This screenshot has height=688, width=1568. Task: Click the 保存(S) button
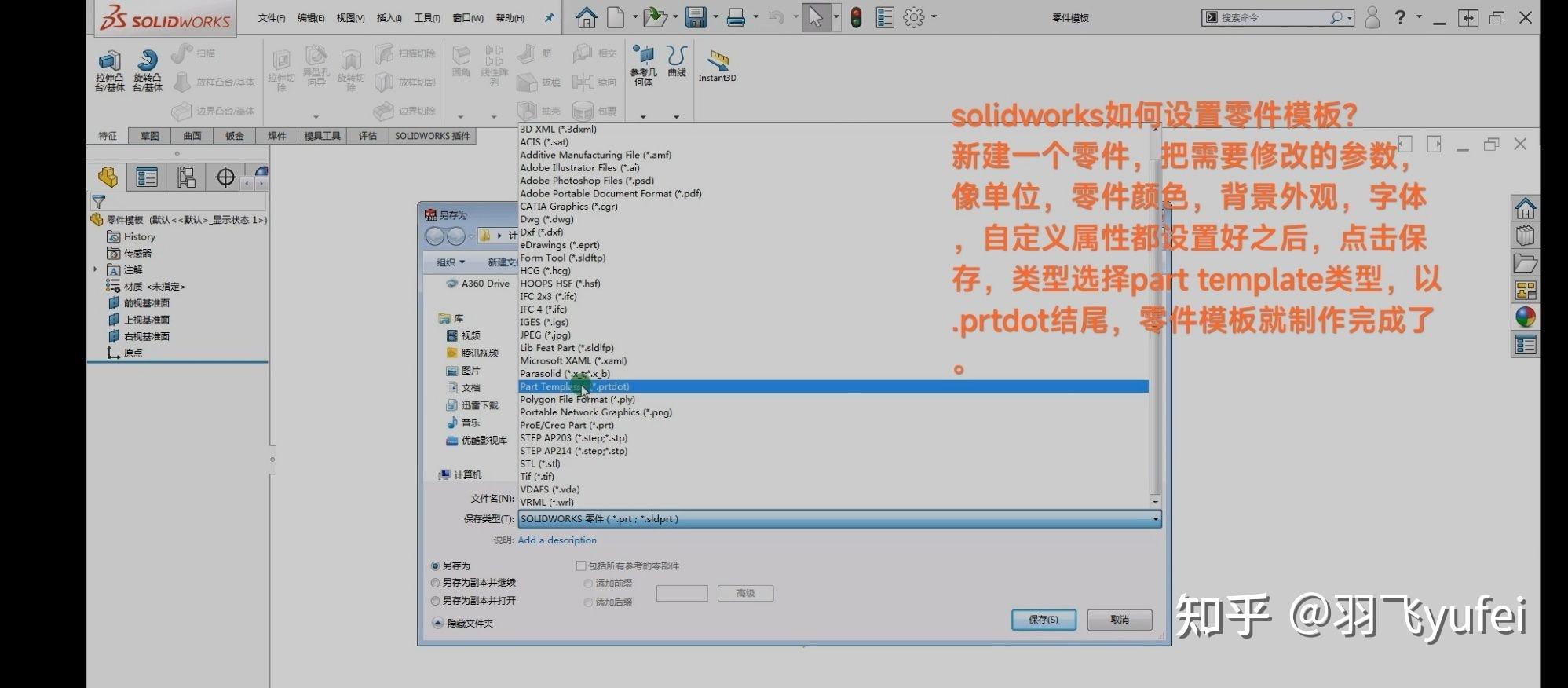pyautogui.click(x=1044, y=620)
